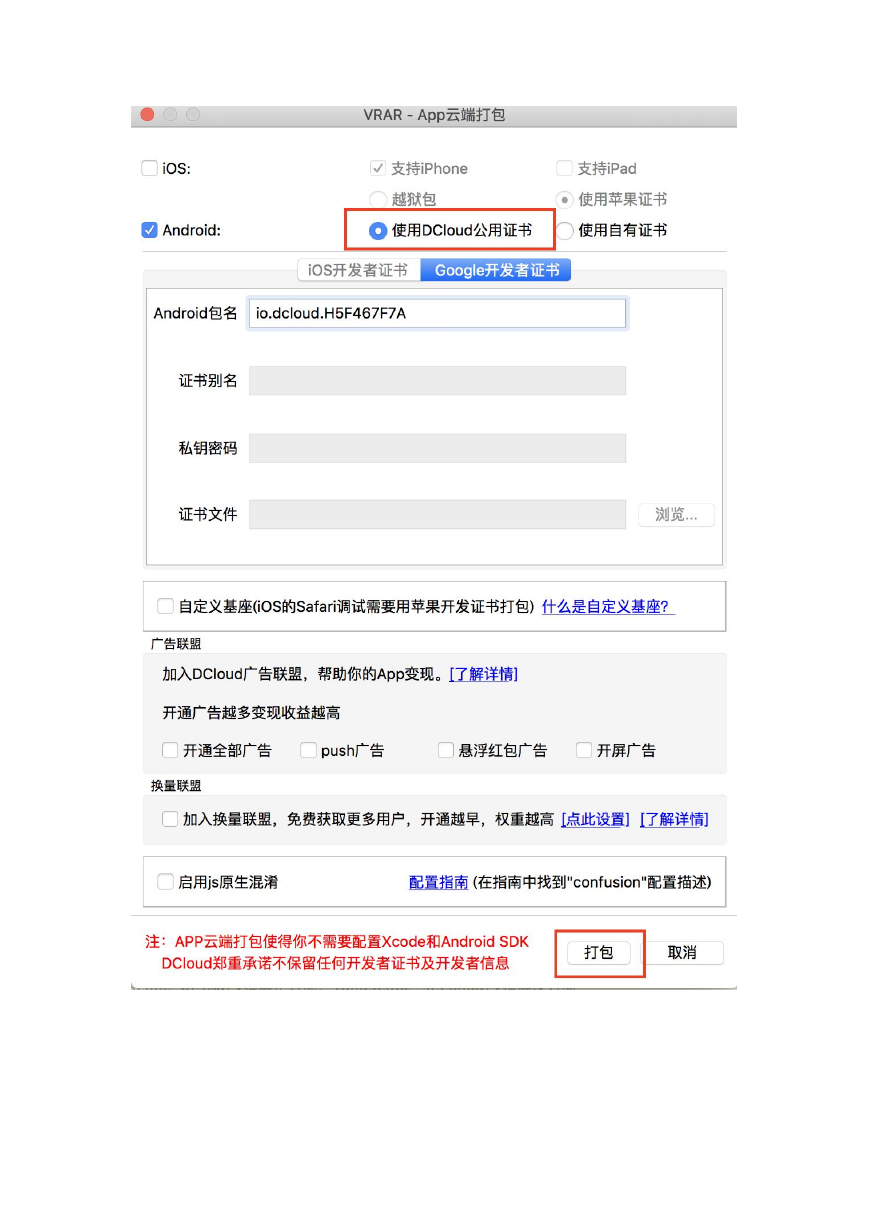Toggle the 支持iPhone checkbox
The height and width of the screenshot is (1228, 869).
[x=378, y=169]
